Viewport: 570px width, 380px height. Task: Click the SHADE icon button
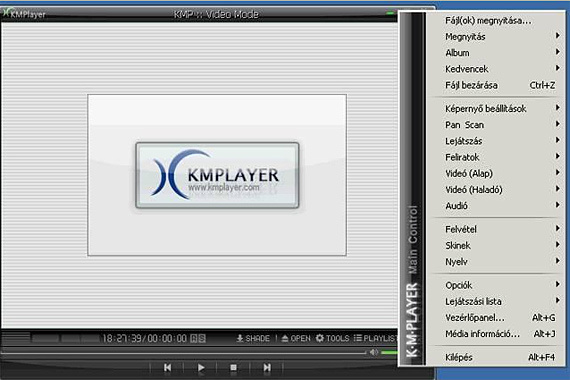(x=253, y=339)
